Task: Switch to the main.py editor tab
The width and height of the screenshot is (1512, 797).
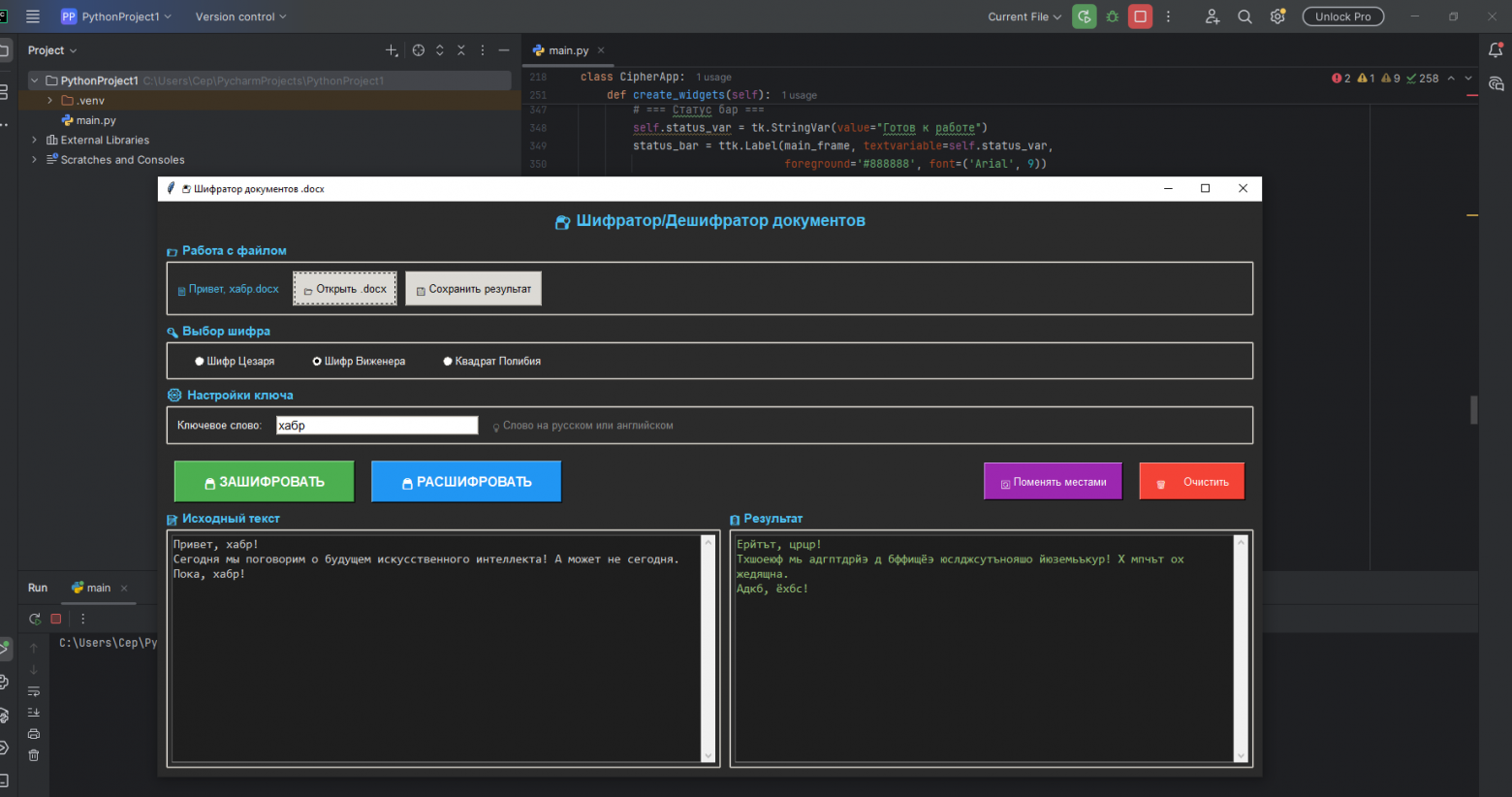Action: click(x=567, y=50)
